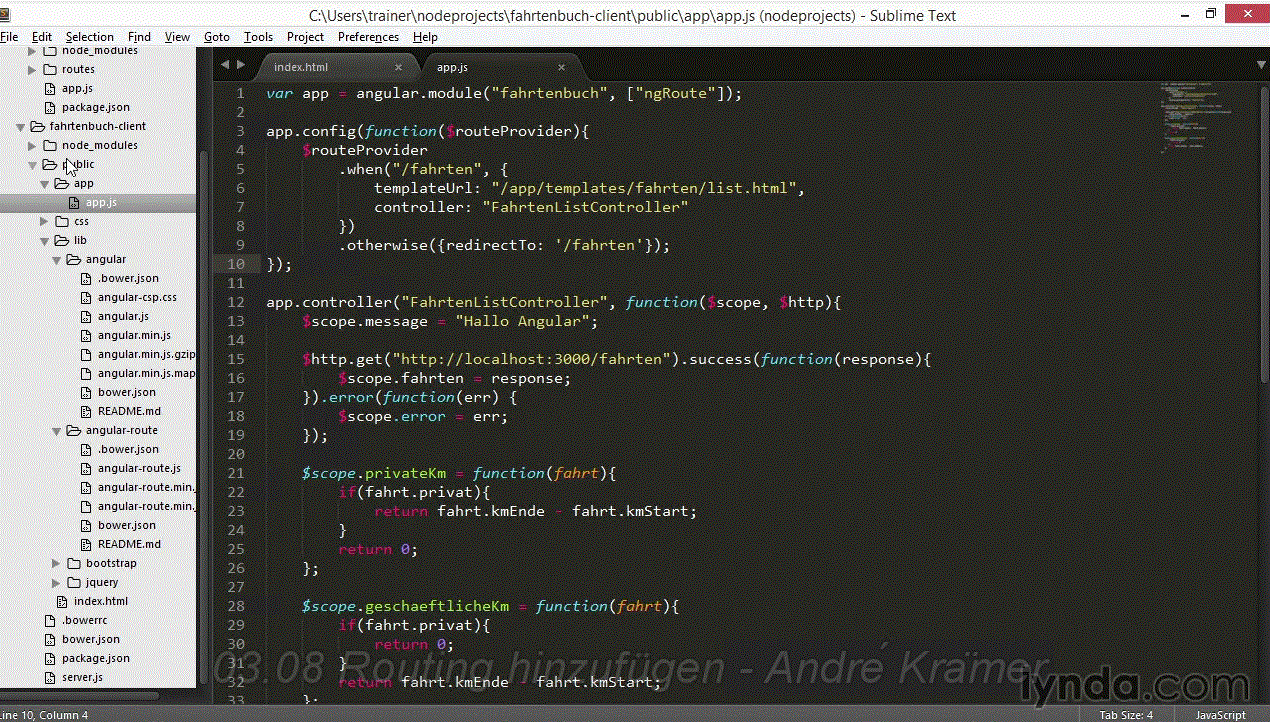Open the View menu

point(178,37)
